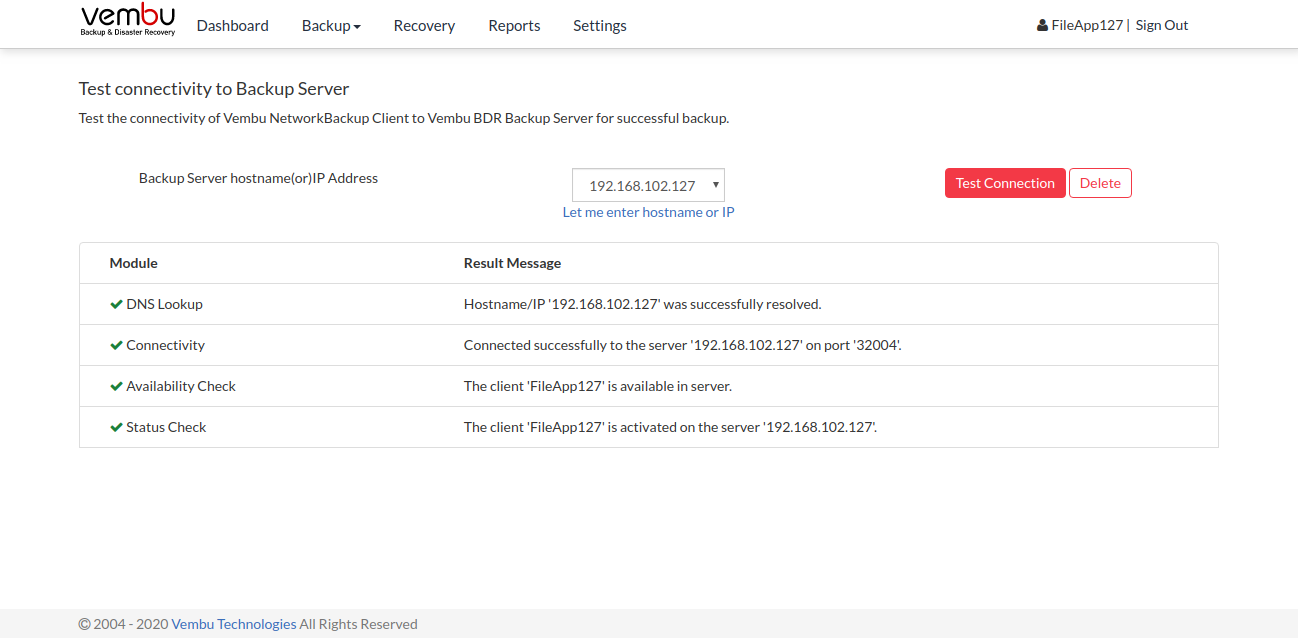This screenshot has height=638, width=1298.
Task: Open the Reports section
Action: pyautogui.click(x=514, y=25)
